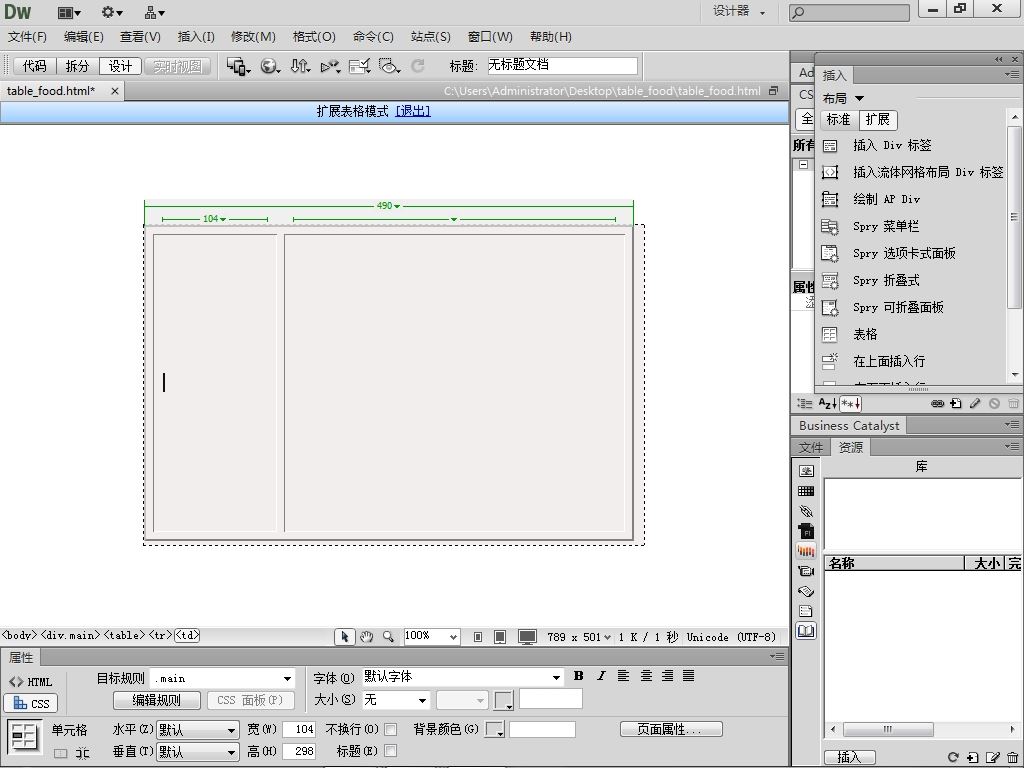
Task: Click the 编辑规则 button
Action: tap(156, 700)
